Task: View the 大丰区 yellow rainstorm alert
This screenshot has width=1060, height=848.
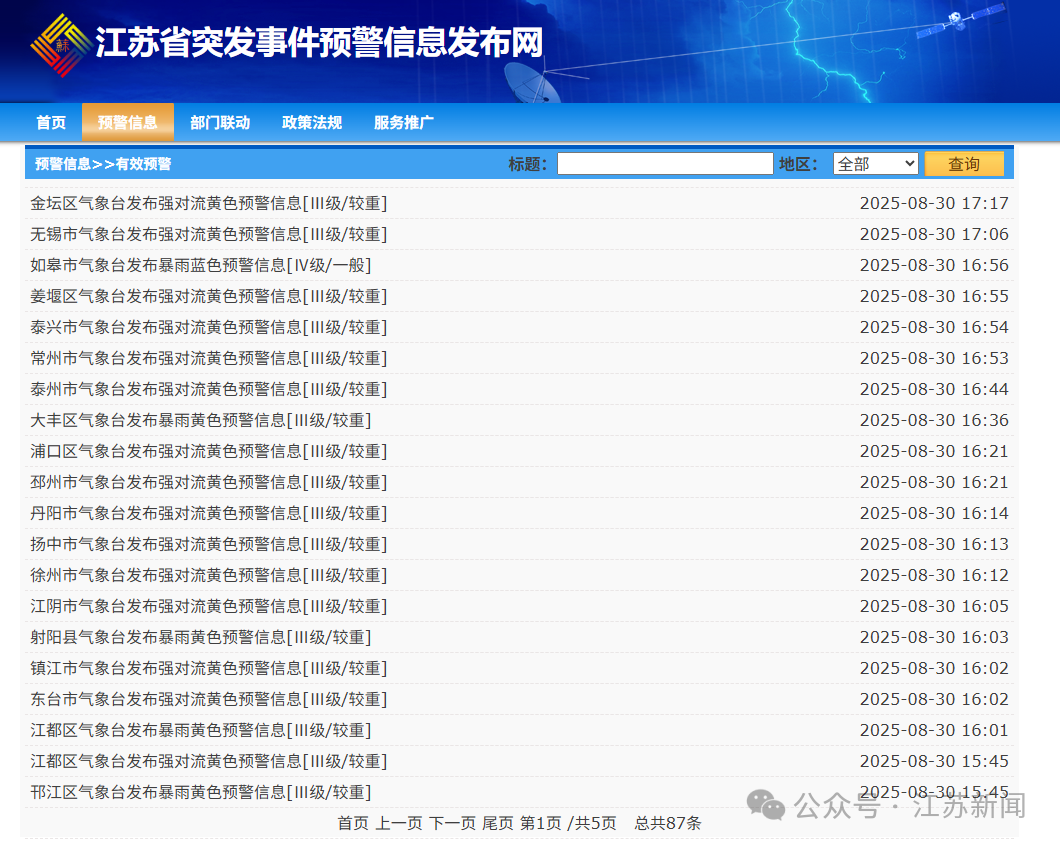Action: click(x=200, y=420)
